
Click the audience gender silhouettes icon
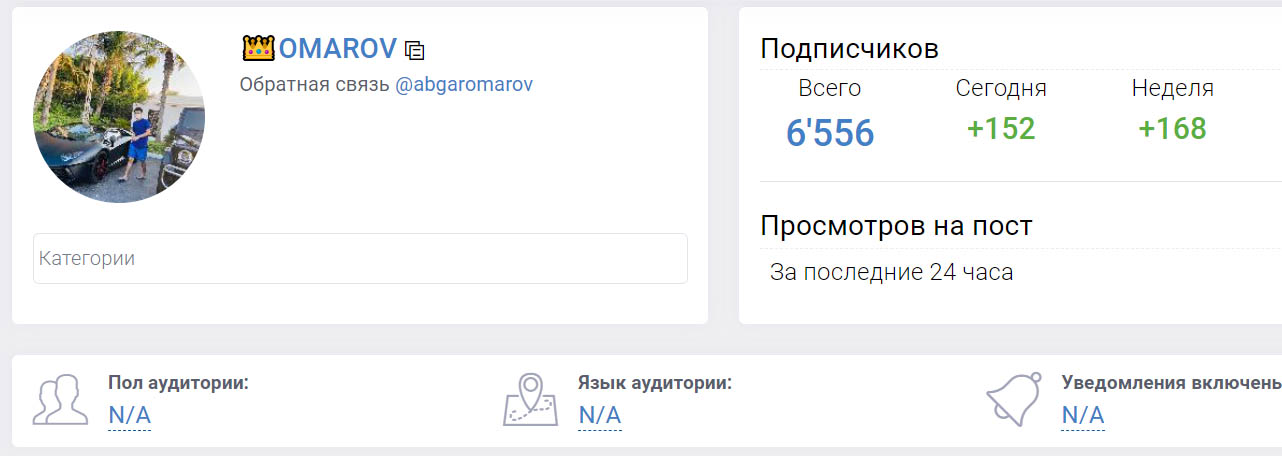coord(61,401)
